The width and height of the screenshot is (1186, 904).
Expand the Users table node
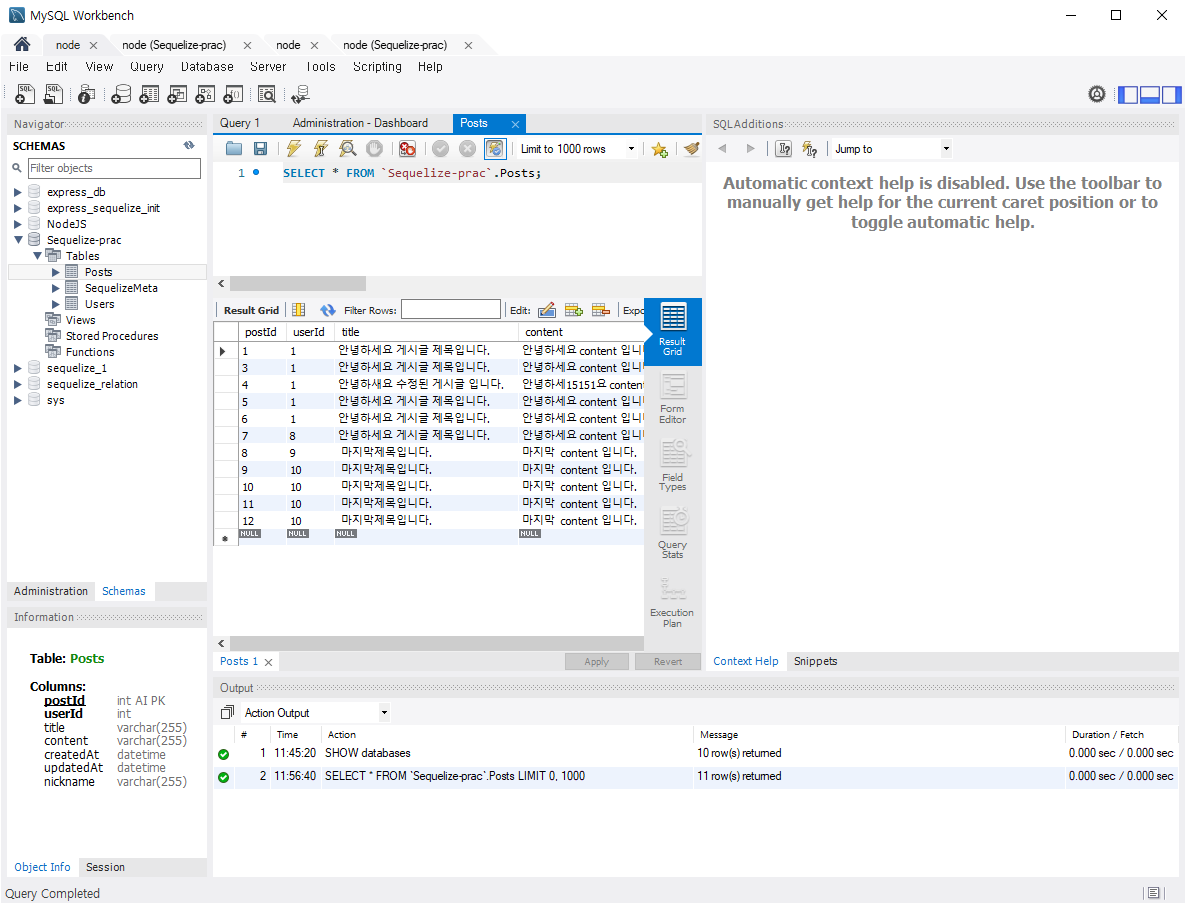coord(56,304)
